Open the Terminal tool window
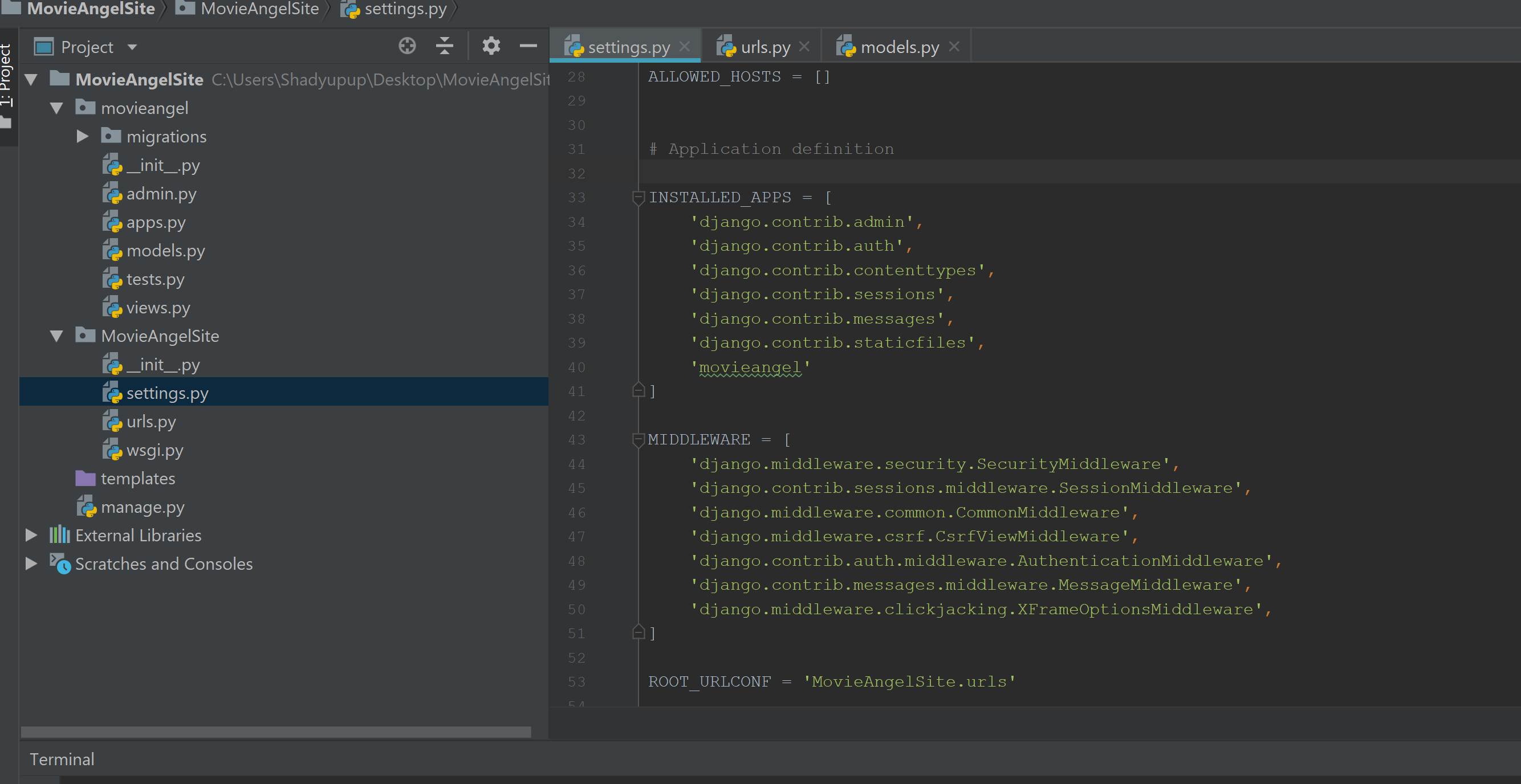The image size is (1521, 784). pyautogui.click(x=62, y=759)
